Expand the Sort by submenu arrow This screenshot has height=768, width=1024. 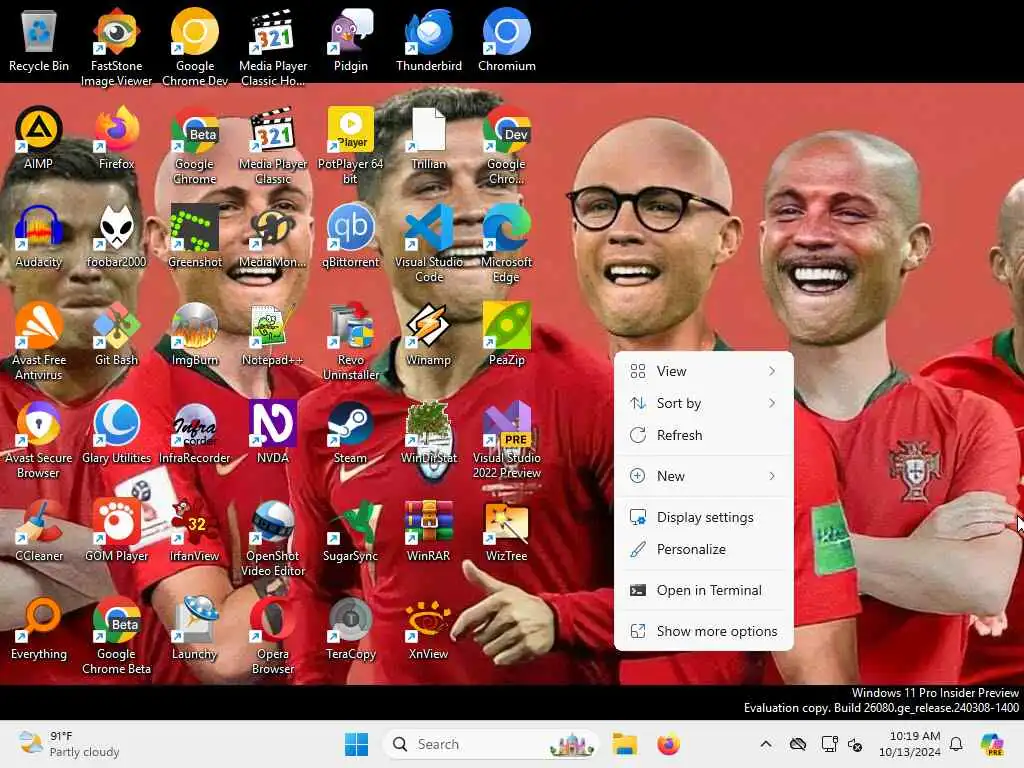click(772, 403)
